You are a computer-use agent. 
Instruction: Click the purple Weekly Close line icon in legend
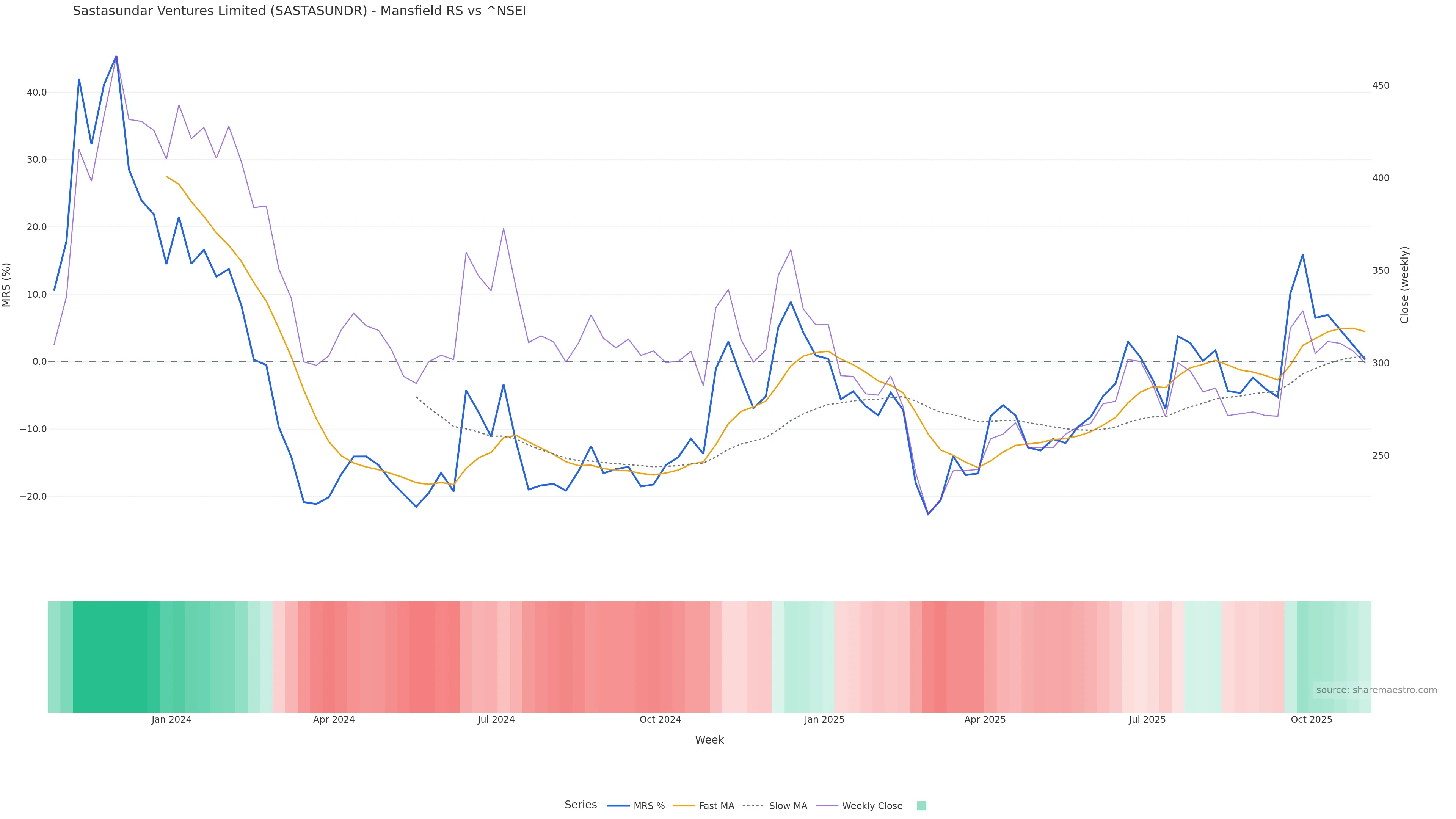pyautogui.click(x=827, y=806)
